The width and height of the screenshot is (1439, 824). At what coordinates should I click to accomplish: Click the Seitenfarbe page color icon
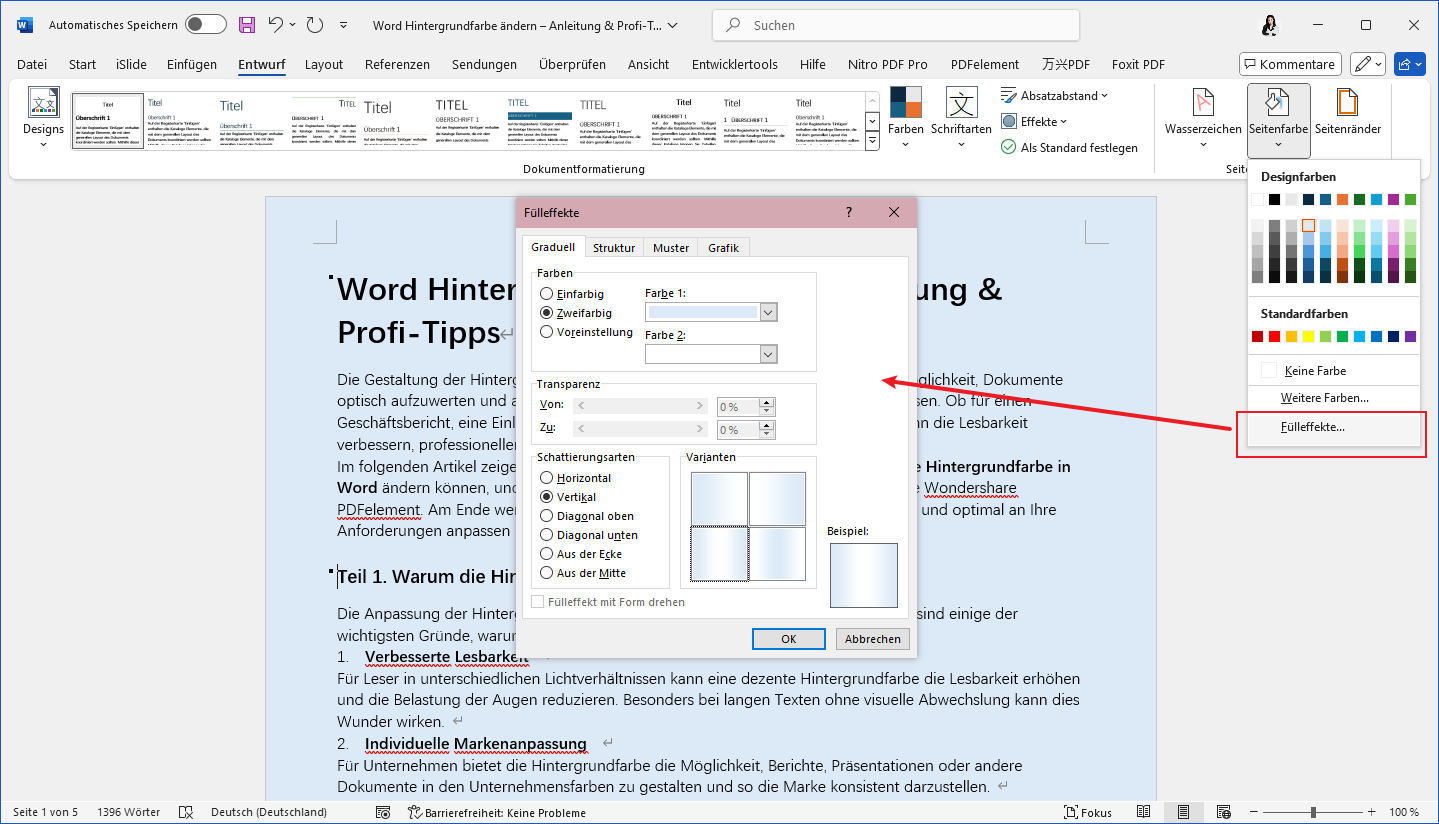[x=1278, y=103]
